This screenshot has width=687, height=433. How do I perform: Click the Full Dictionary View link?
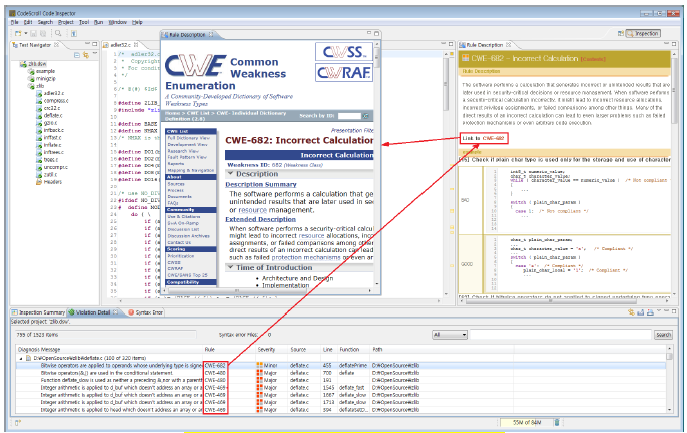point(188,138)
